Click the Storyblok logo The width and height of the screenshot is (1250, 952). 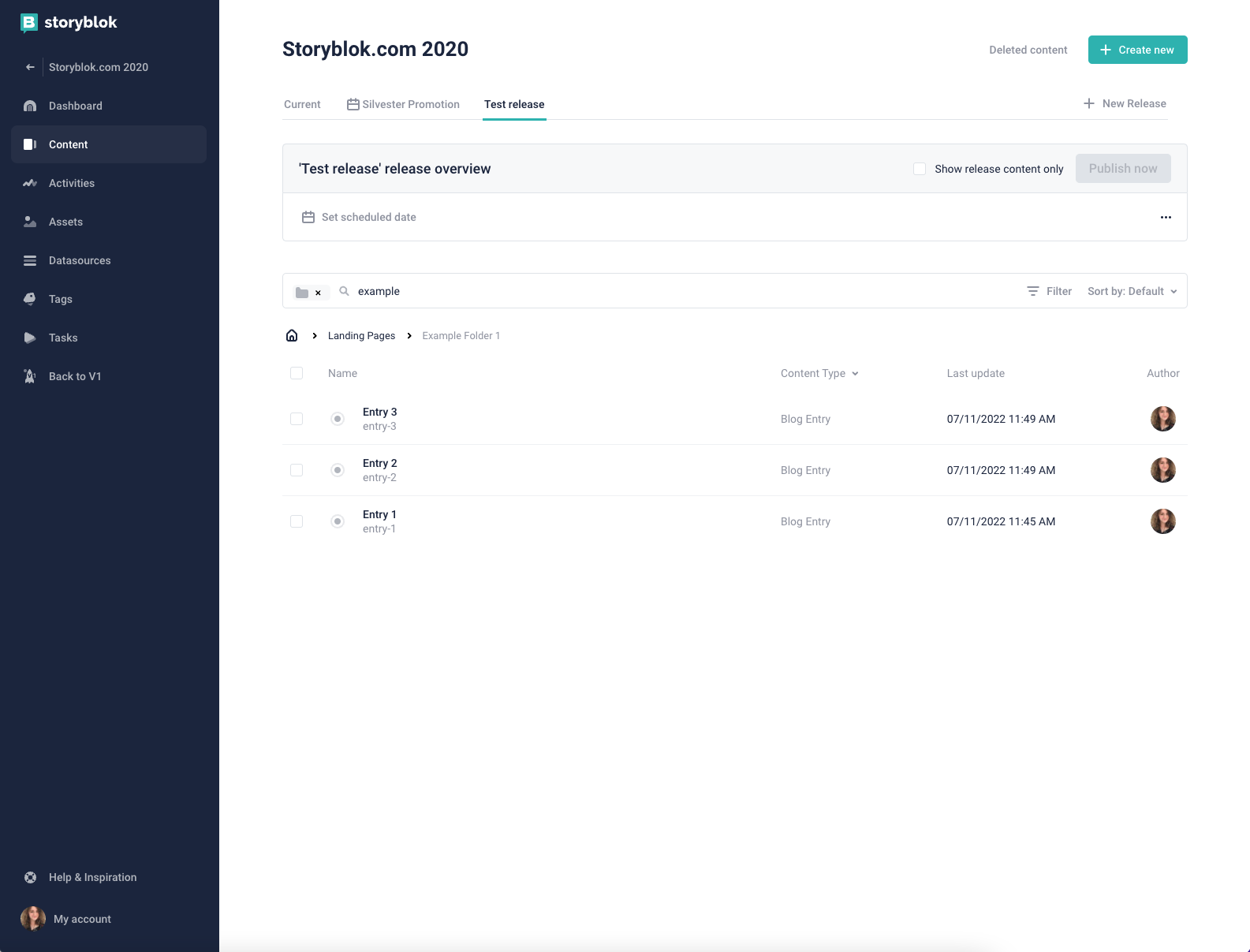[x=69, y=23]
